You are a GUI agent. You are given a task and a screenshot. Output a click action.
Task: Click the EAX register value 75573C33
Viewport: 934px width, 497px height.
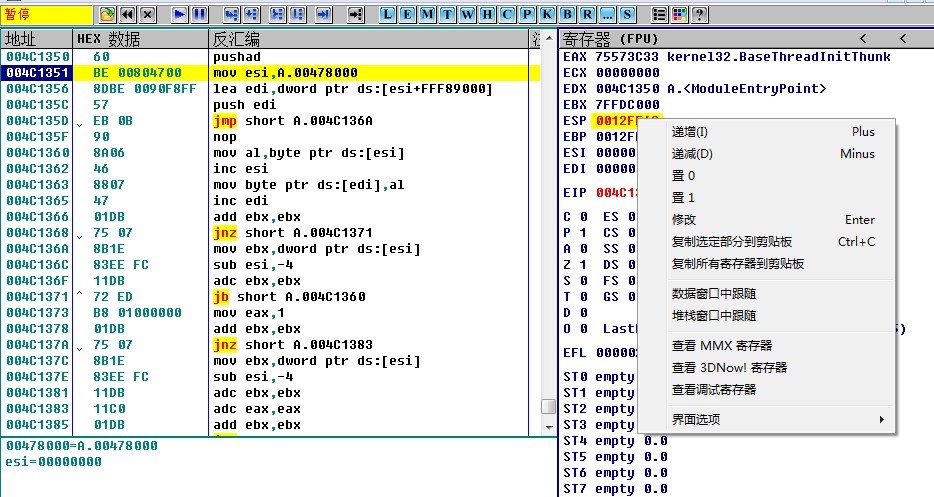coord(627,57)
